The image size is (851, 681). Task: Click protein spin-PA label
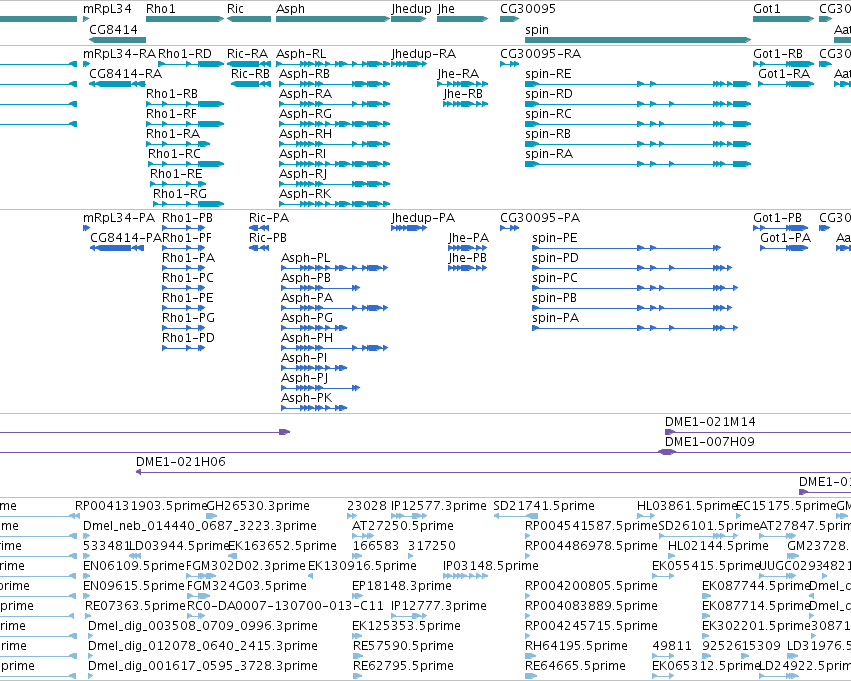click(555, 318)
